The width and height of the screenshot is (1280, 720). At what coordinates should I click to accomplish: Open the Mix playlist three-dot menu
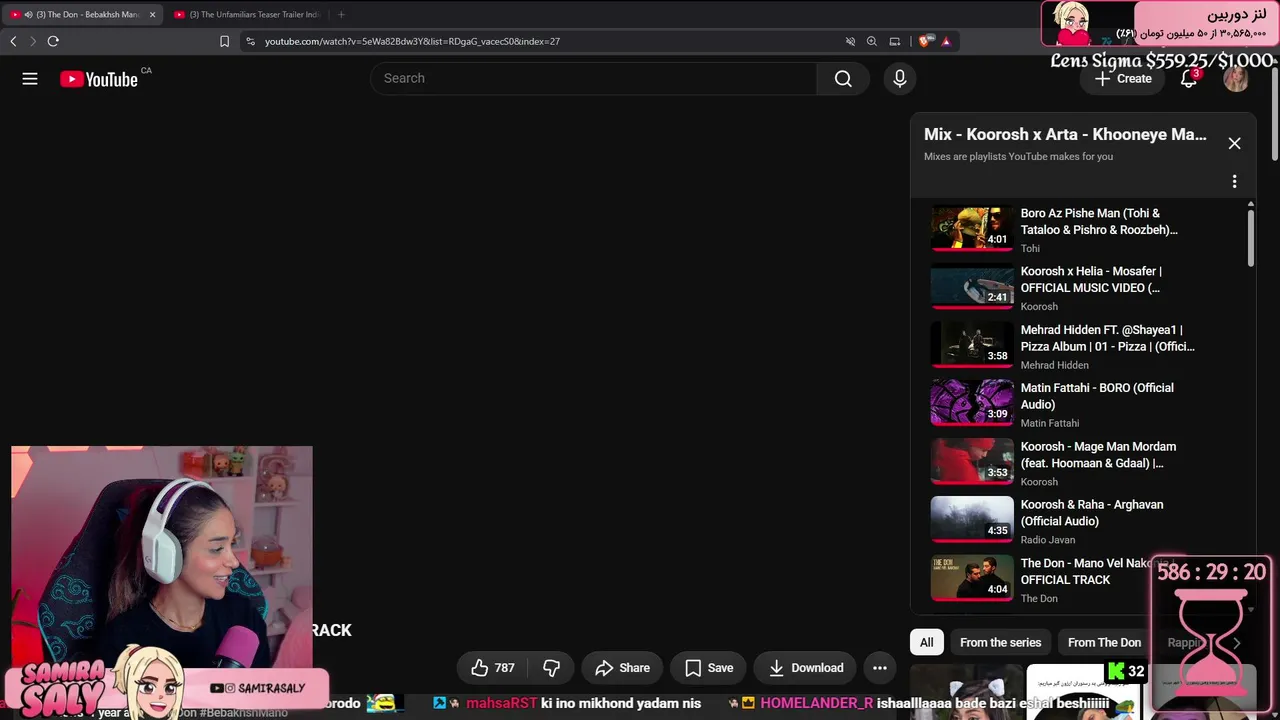pos(1235,181)
